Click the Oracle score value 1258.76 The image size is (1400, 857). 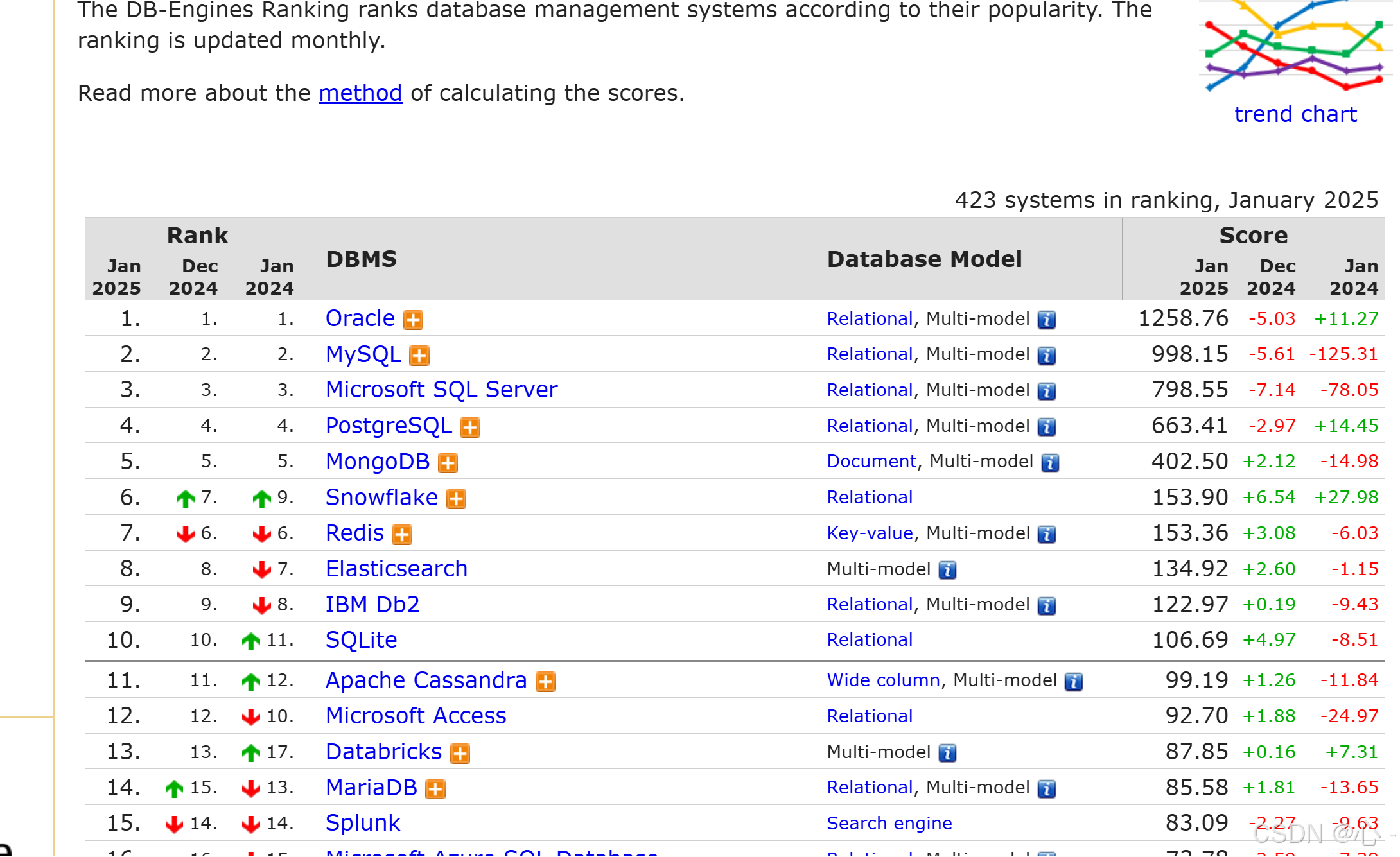point(1183,318)
